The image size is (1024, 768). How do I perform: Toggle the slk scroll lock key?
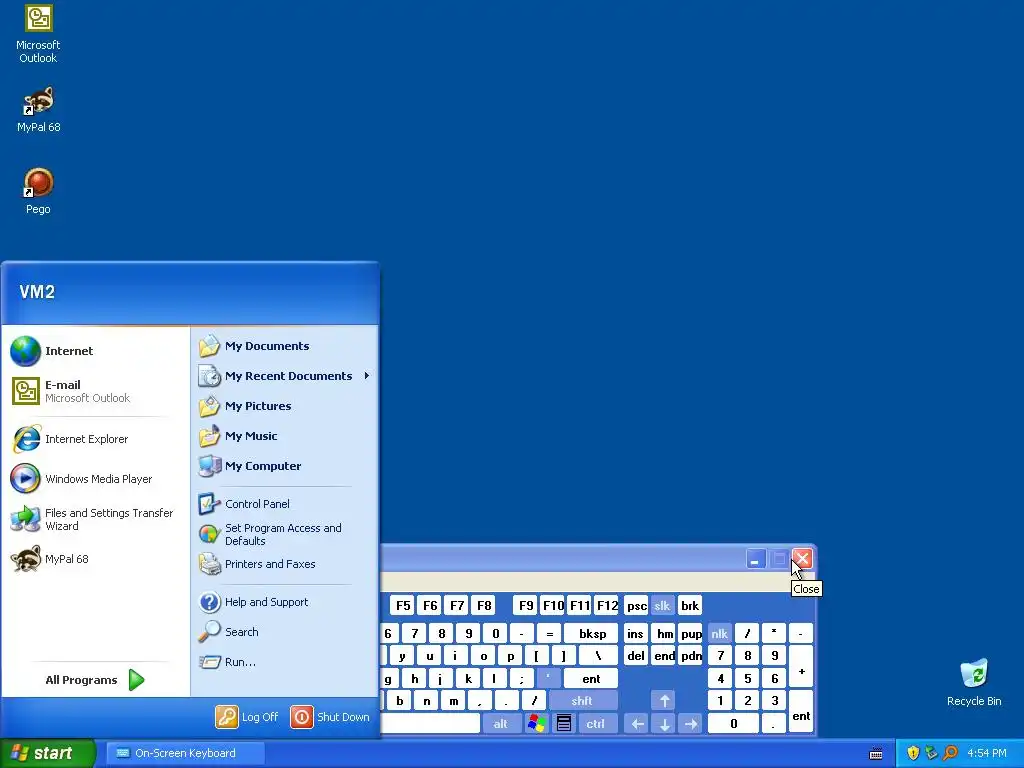click(x=662, y=606)
